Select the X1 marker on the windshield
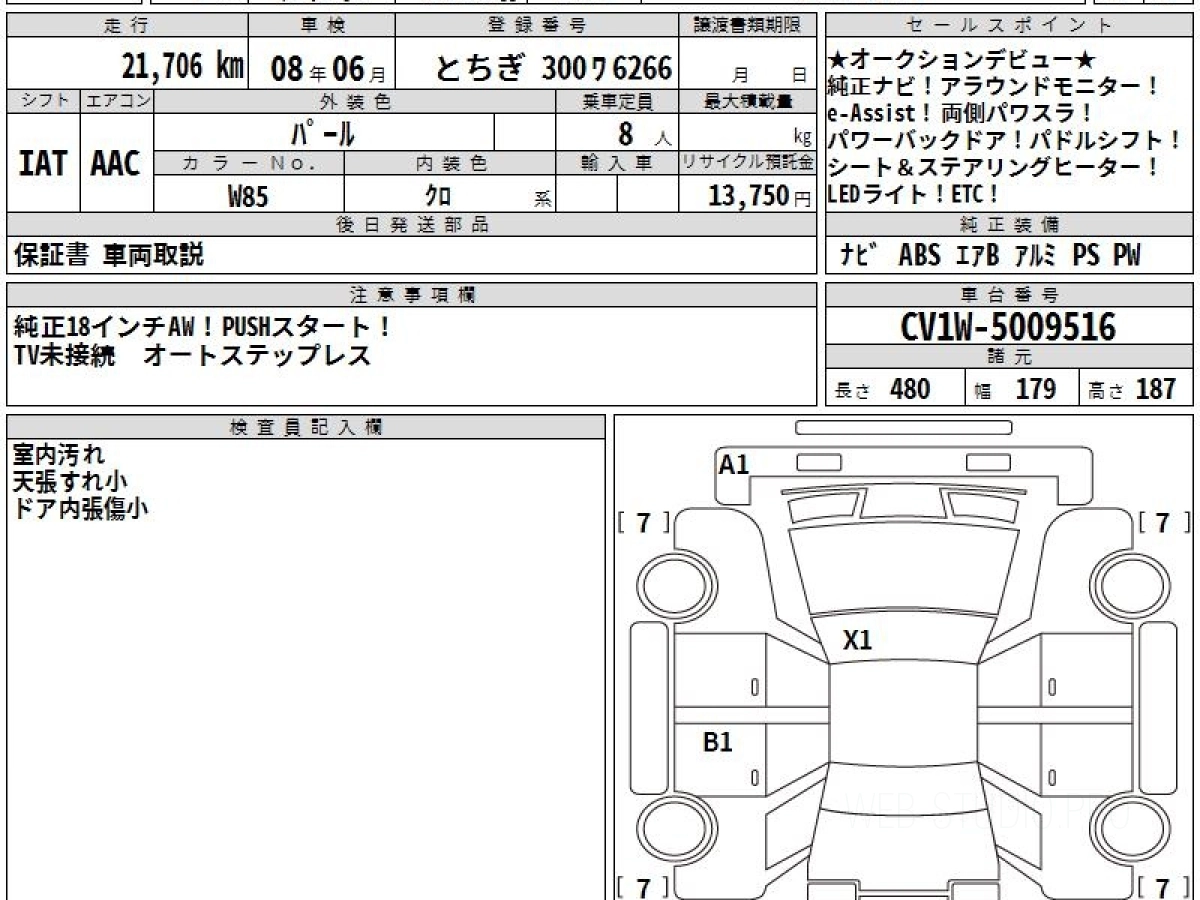This screenshot has height=900, width=1200. pos(857,640)
